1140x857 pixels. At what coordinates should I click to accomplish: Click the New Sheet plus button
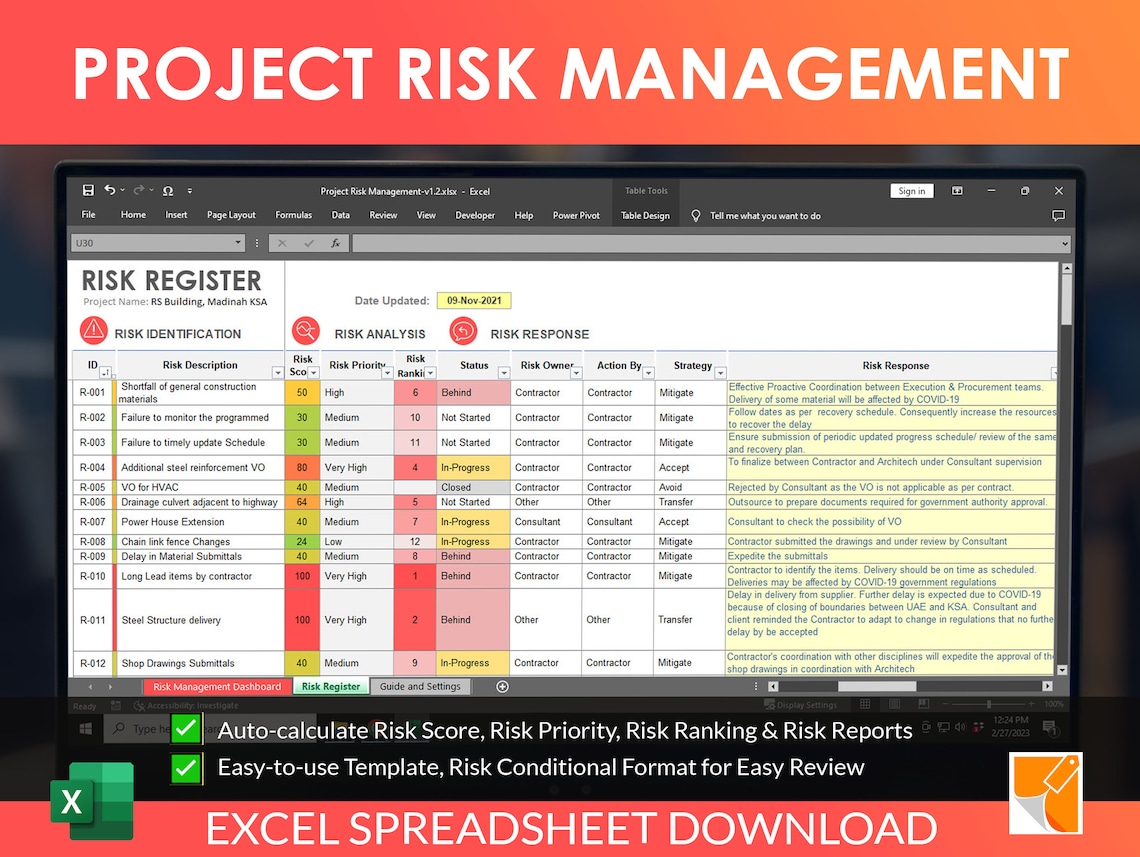(502, 686)
